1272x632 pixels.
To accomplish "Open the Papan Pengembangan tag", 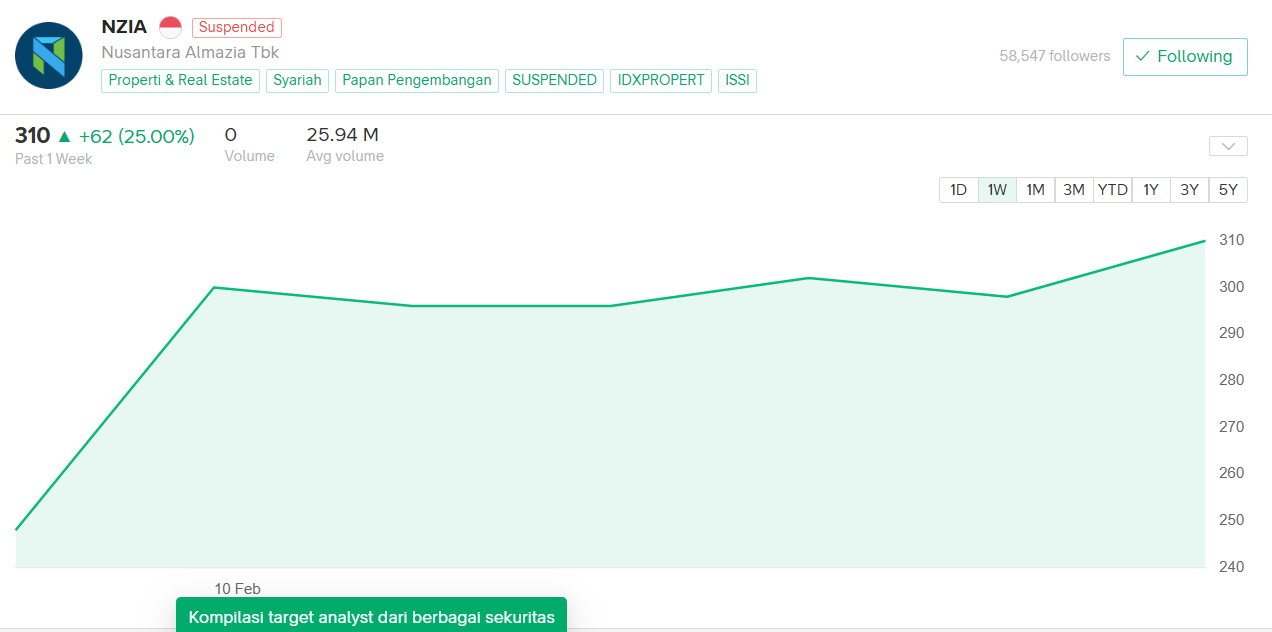I will tap(417, 80).
